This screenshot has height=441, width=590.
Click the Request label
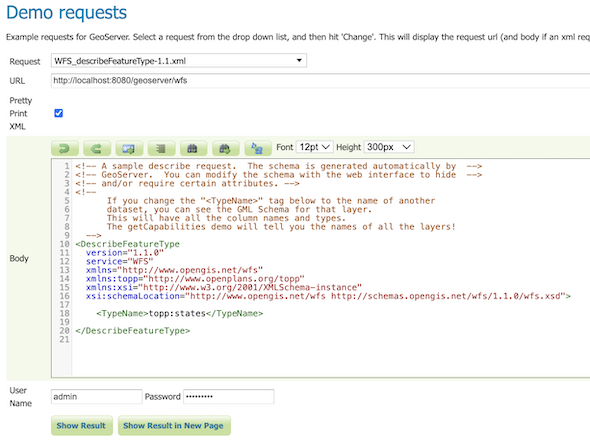tap(25, 61)
